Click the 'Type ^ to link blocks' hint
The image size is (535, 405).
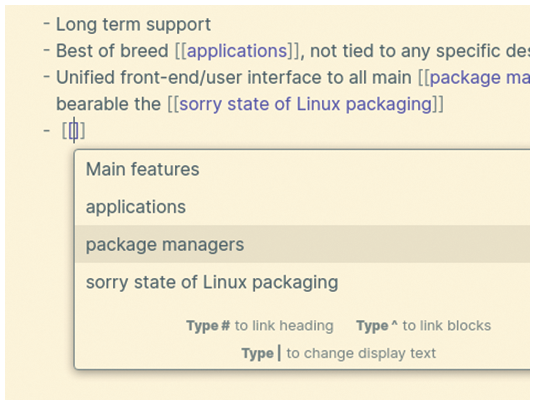tap(423, 326)
